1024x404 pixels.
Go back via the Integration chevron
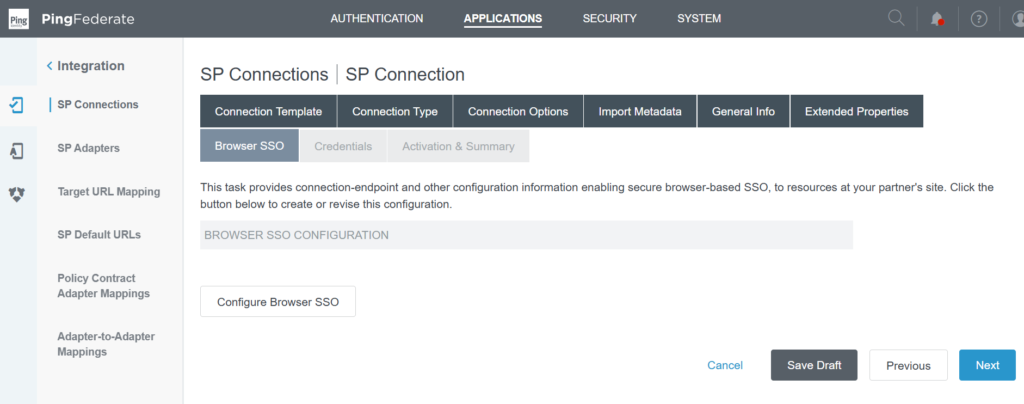50,66
